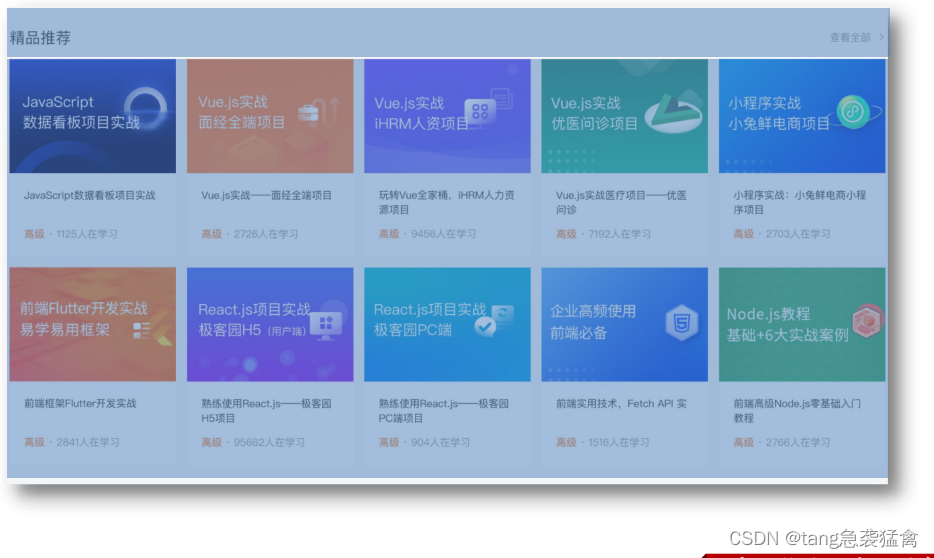Click the monitor icon on 极客园H5 banner
Screen dimensions: 934x558
[326, 326]
